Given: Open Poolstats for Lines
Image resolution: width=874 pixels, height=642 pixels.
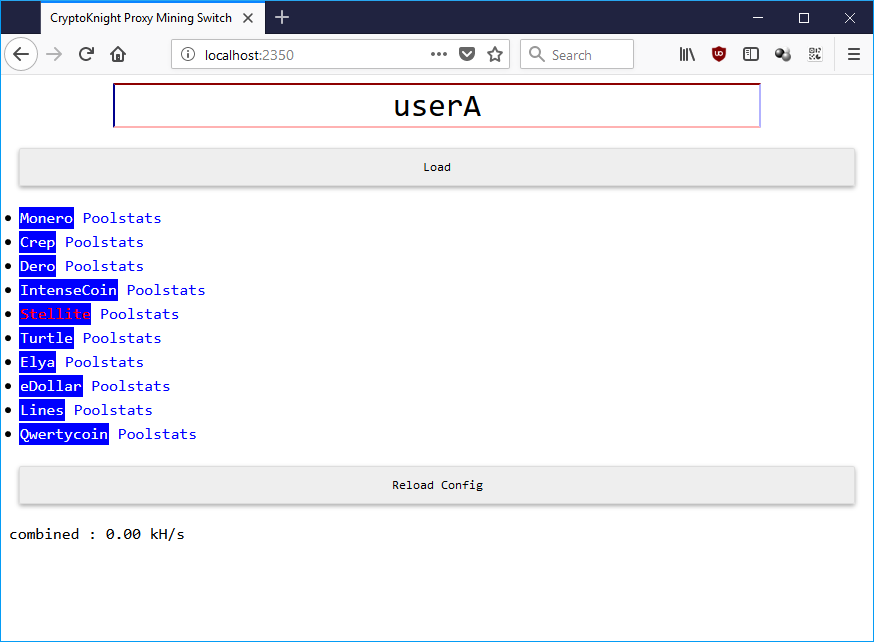Looking at the screenshot, I should click(113, 410).
